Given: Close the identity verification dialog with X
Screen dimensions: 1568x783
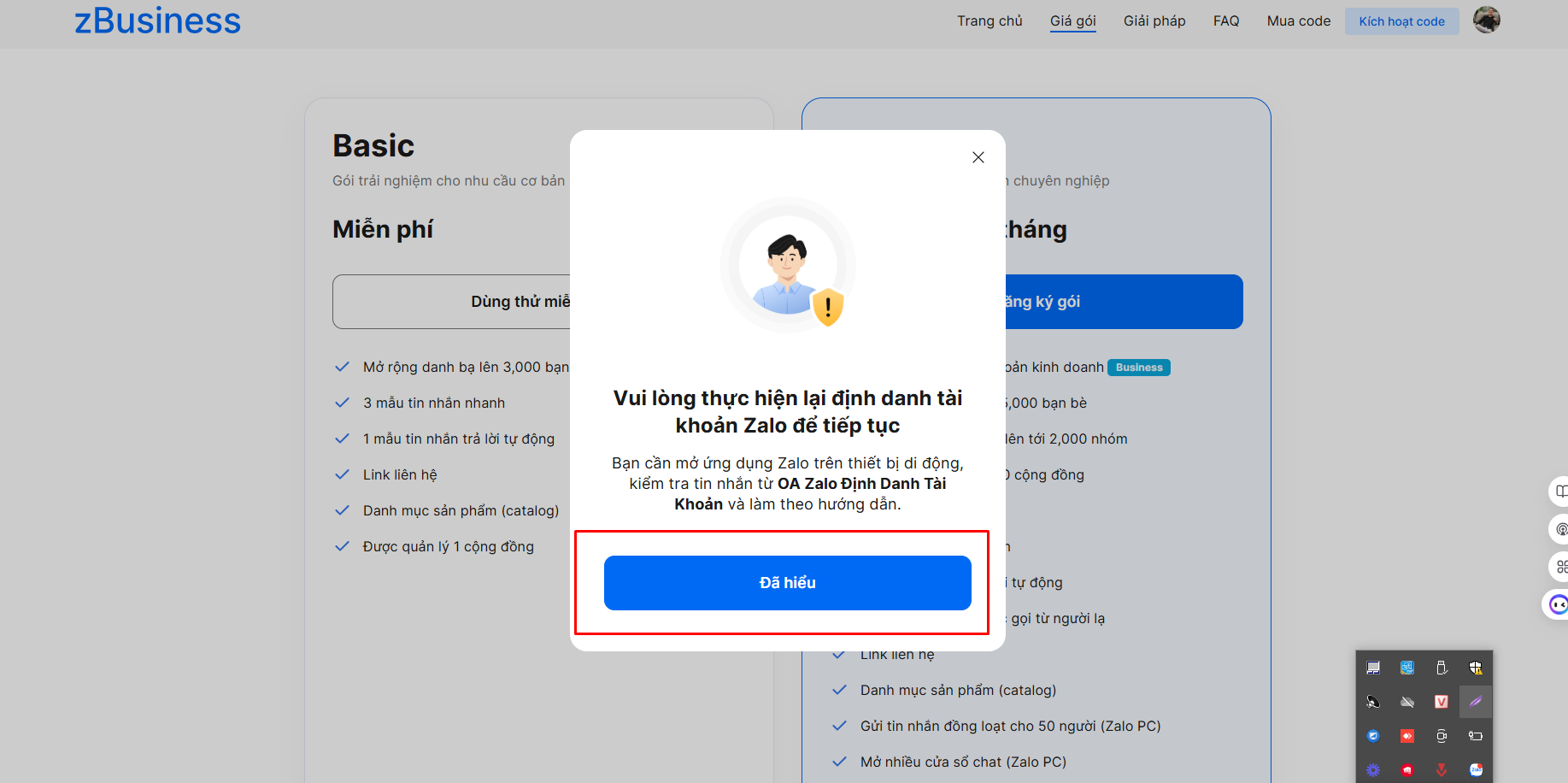Looking at the screenshot, I should [978, 157].
